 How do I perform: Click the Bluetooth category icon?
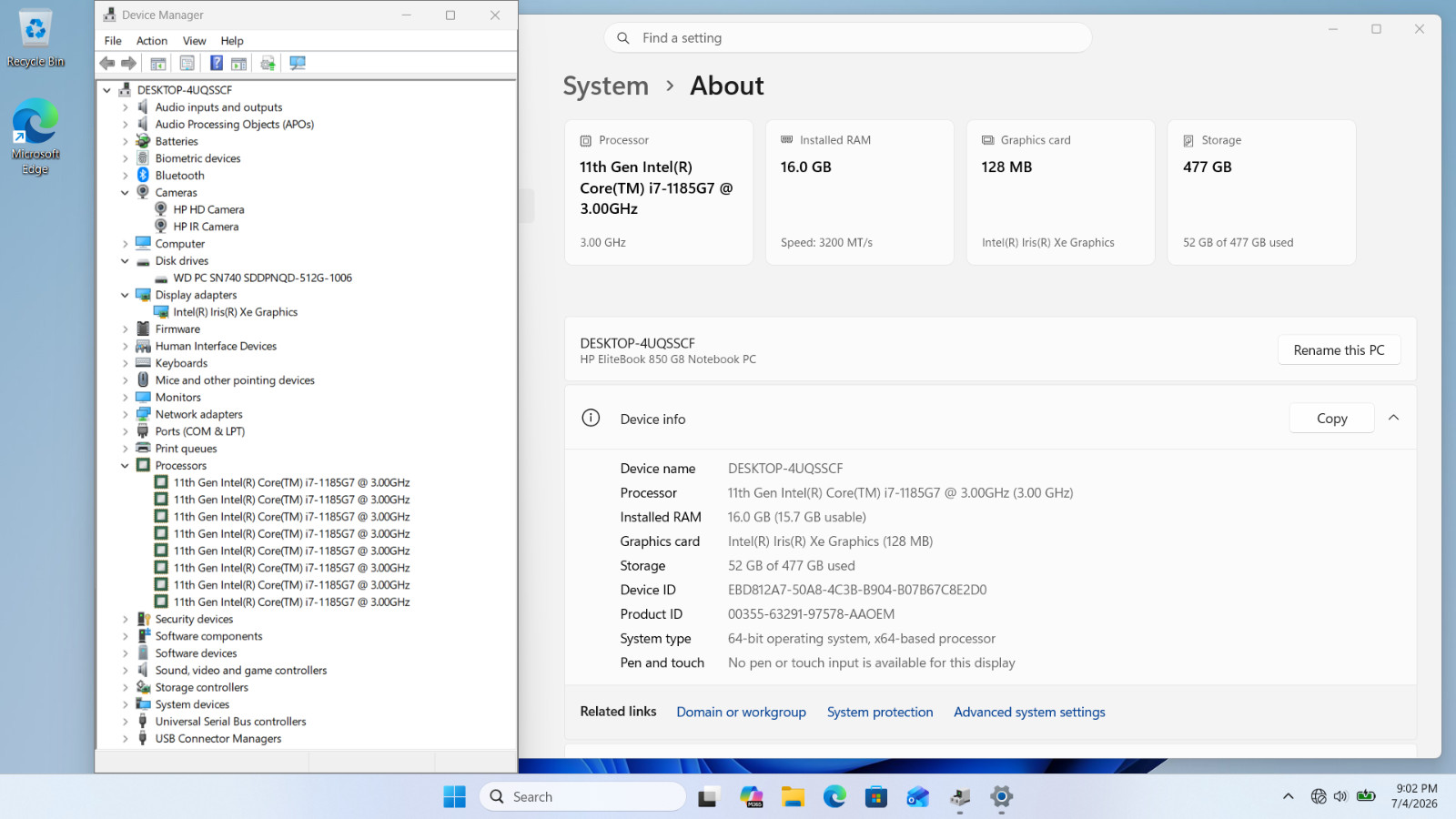[143, 175]
